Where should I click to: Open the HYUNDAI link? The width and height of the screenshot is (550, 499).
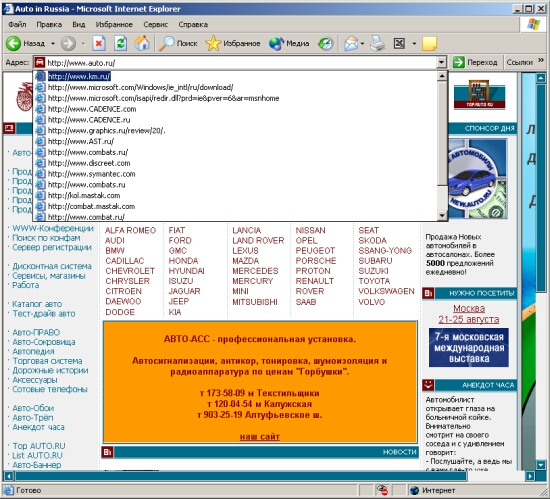point(186,271)
